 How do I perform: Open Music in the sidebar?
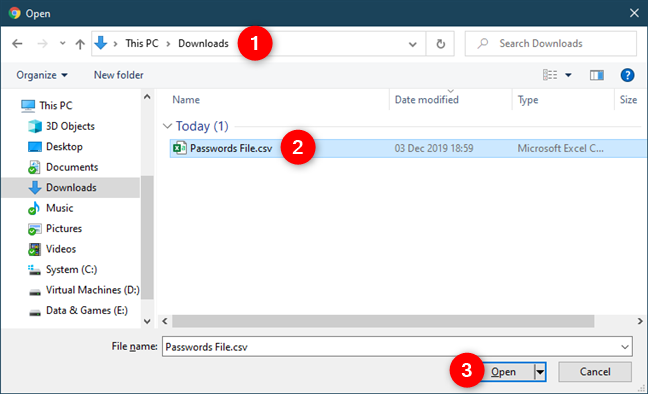60,208
